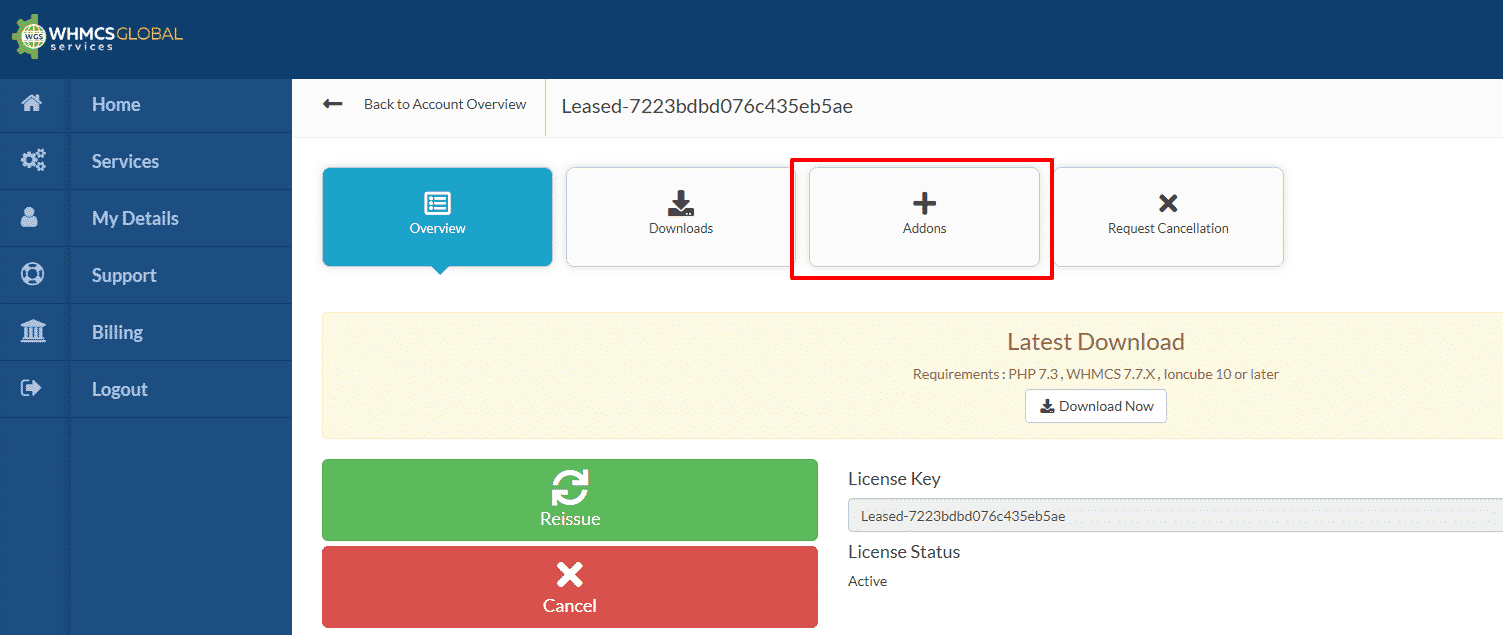Click the WHMCS Global Services logo

(x=98, y=38)
